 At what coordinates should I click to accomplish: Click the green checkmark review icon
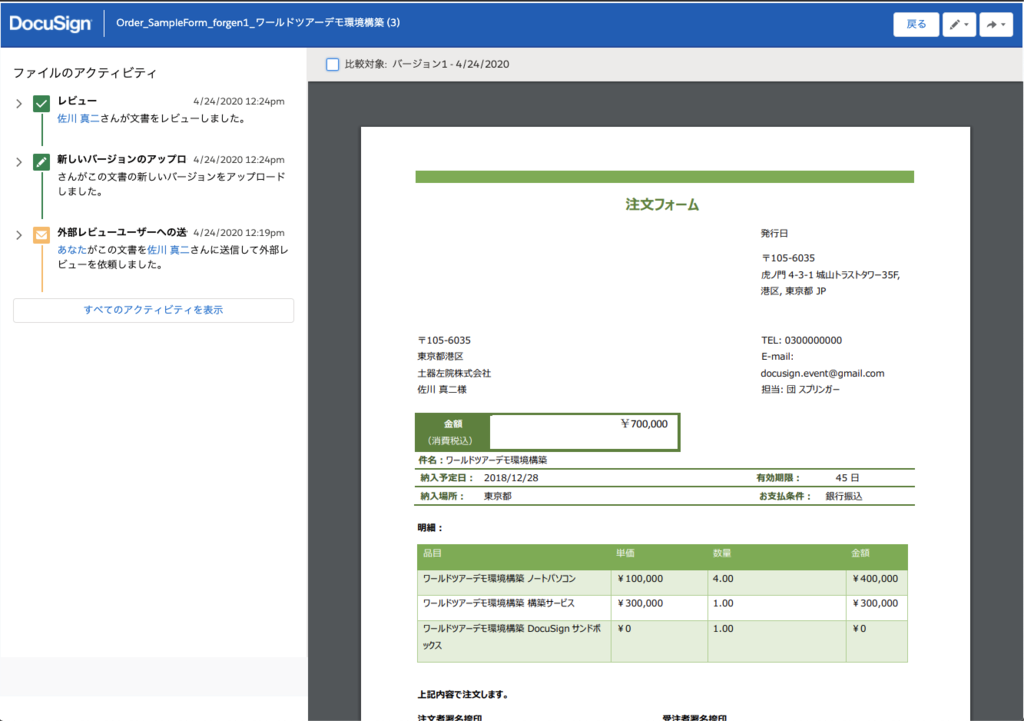click(42, 103)
